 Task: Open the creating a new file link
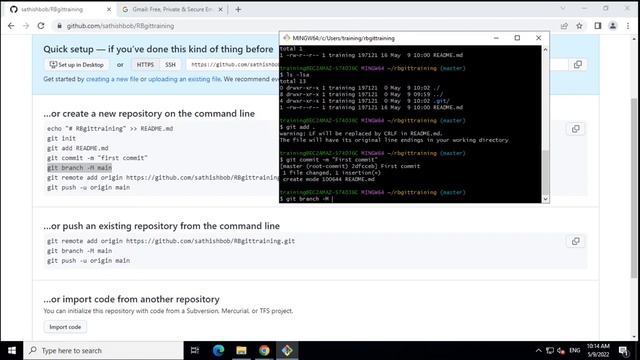[x=112, y=79]
